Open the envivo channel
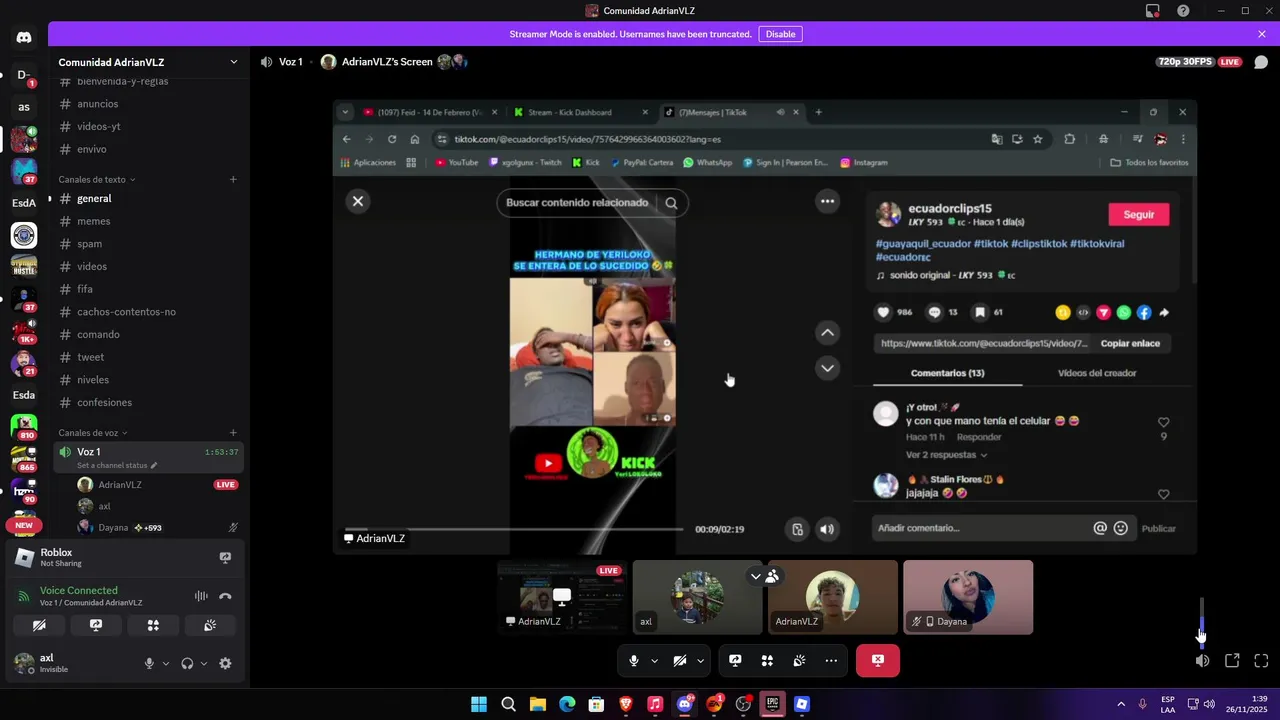This screenshot has width=1280, height=720. point(149,149)
